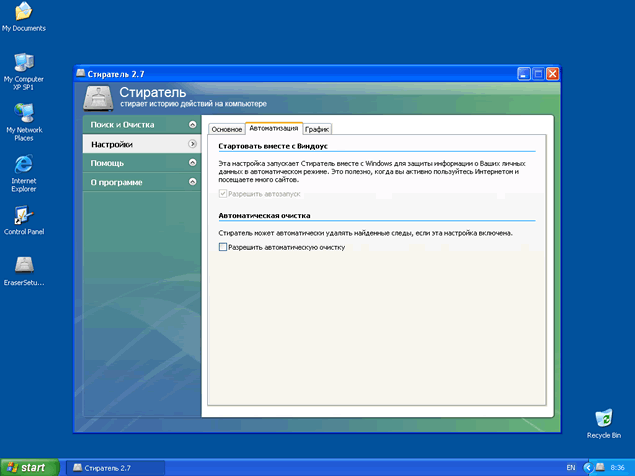Open My Documents desktop icon

point(23,13)
